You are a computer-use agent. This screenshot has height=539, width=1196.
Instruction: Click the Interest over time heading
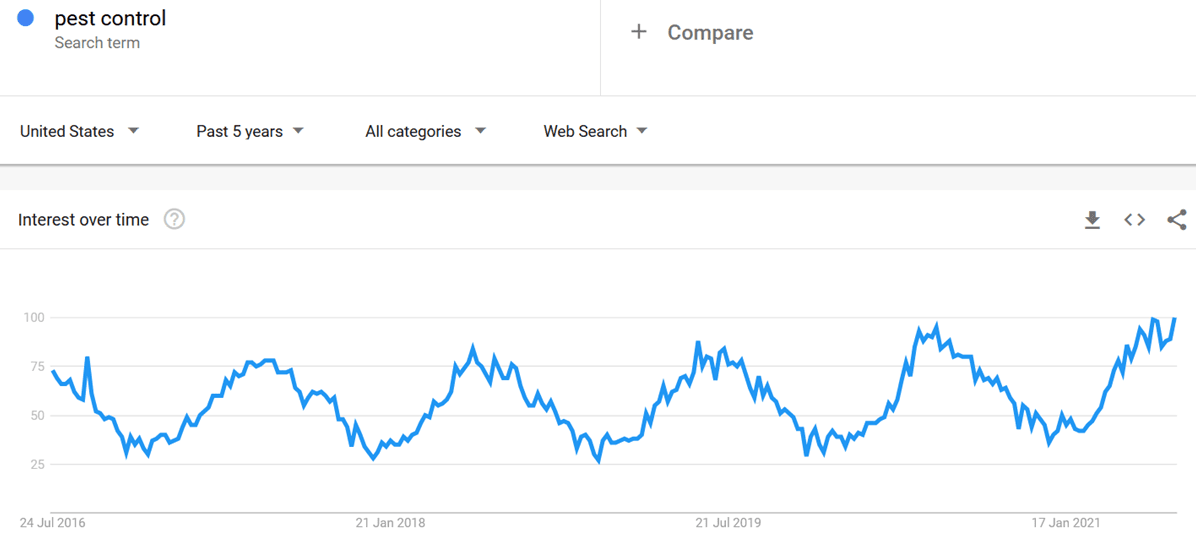[84, 220]
